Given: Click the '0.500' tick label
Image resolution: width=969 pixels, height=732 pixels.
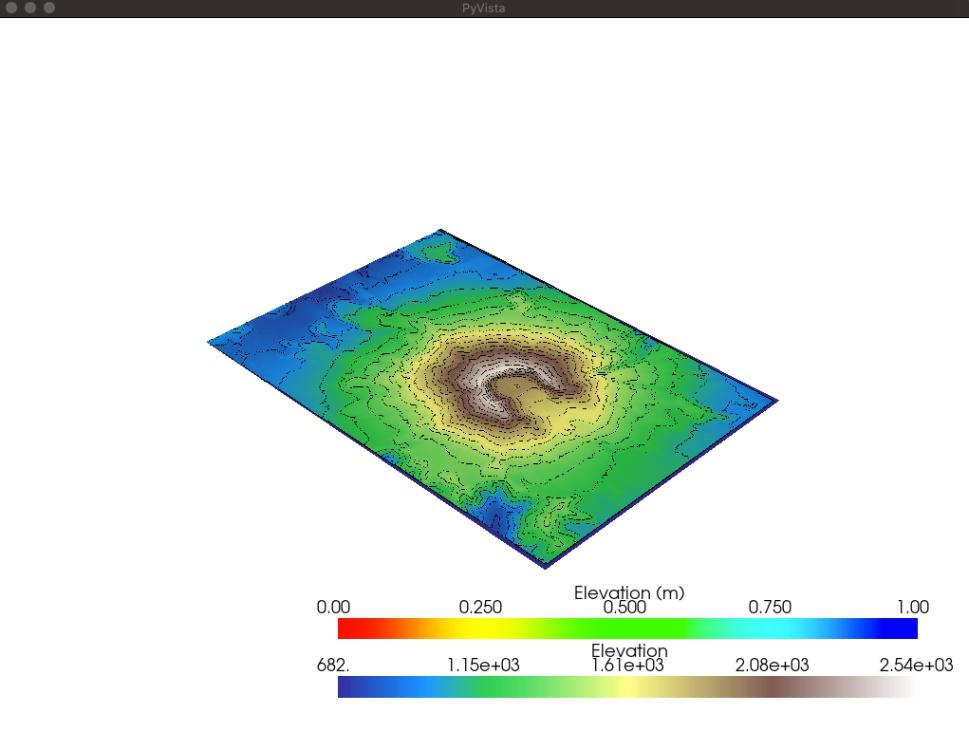Looking at the screenshot, I should coord(625,607).
